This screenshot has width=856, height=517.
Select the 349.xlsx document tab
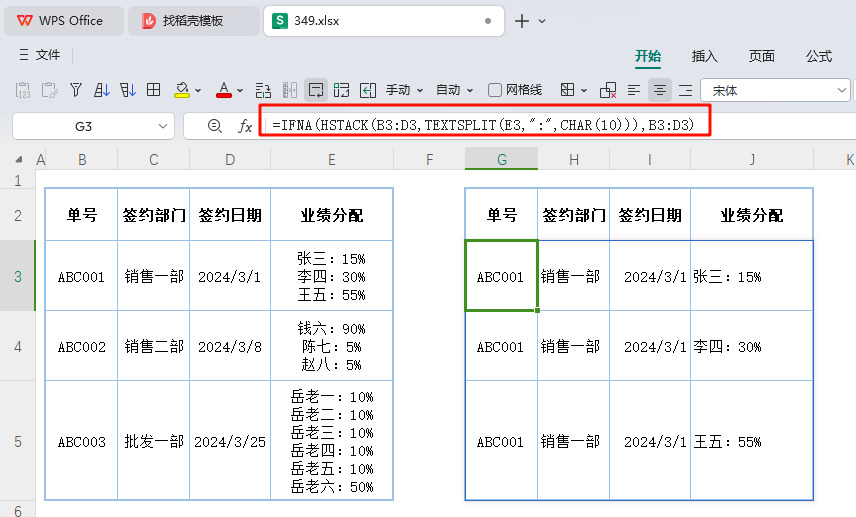[383, 21]
